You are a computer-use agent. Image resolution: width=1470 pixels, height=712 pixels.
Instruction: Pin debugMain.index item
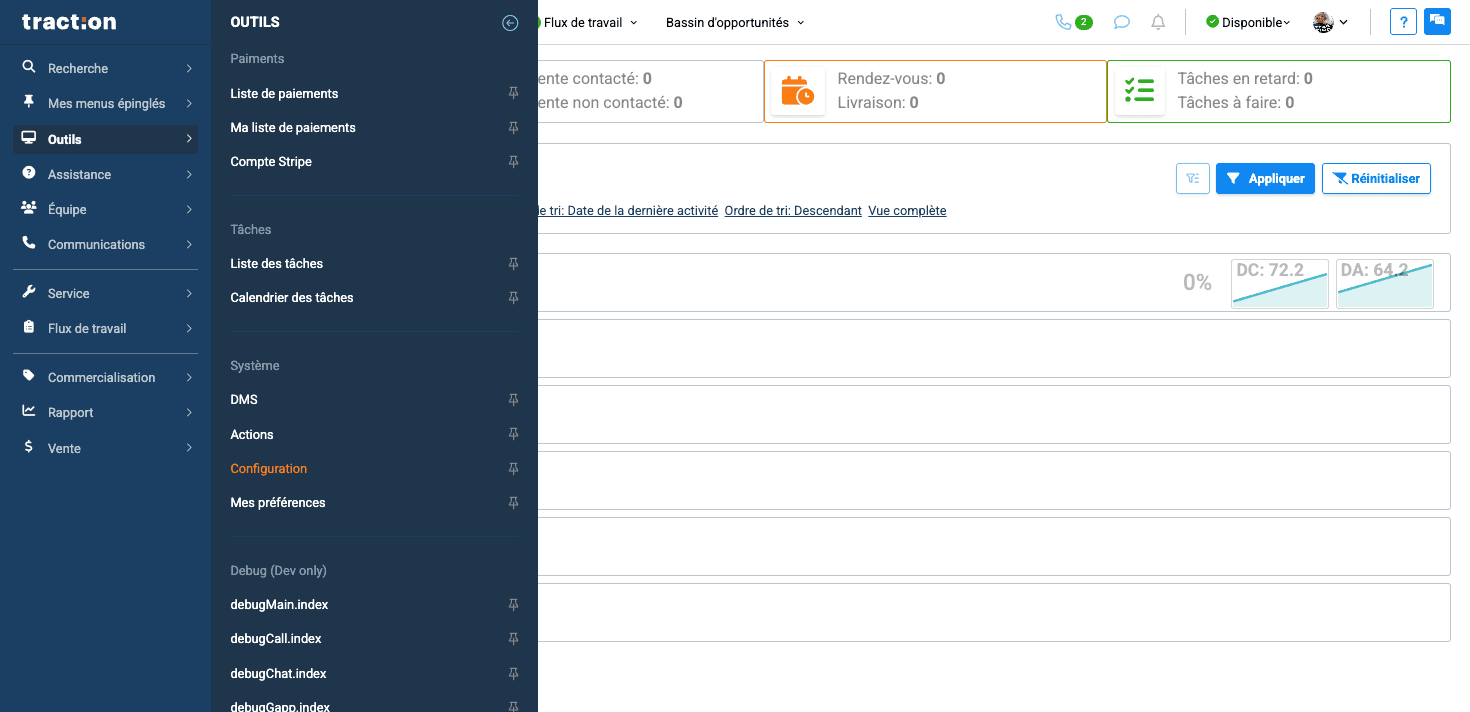pyautogui.click(x=513, y=604)
